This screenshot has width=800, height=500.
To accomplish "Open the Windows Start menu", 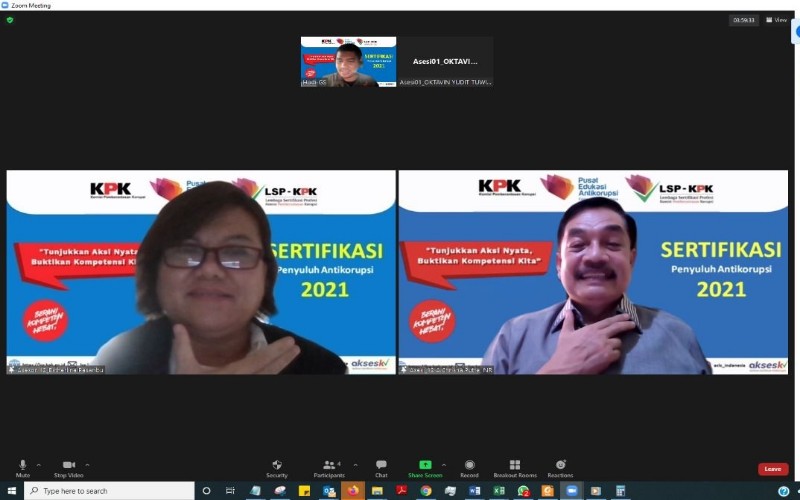I will (x=11, y=491).
